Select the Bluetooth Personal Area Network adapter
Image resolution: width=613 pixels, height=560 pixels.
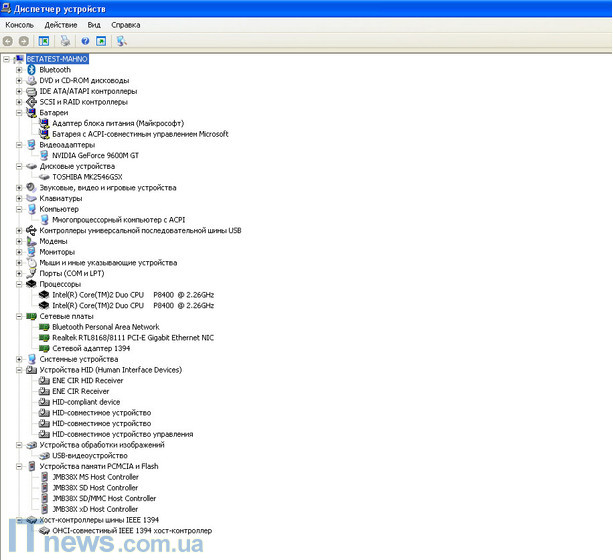click(x=105, y=327)
